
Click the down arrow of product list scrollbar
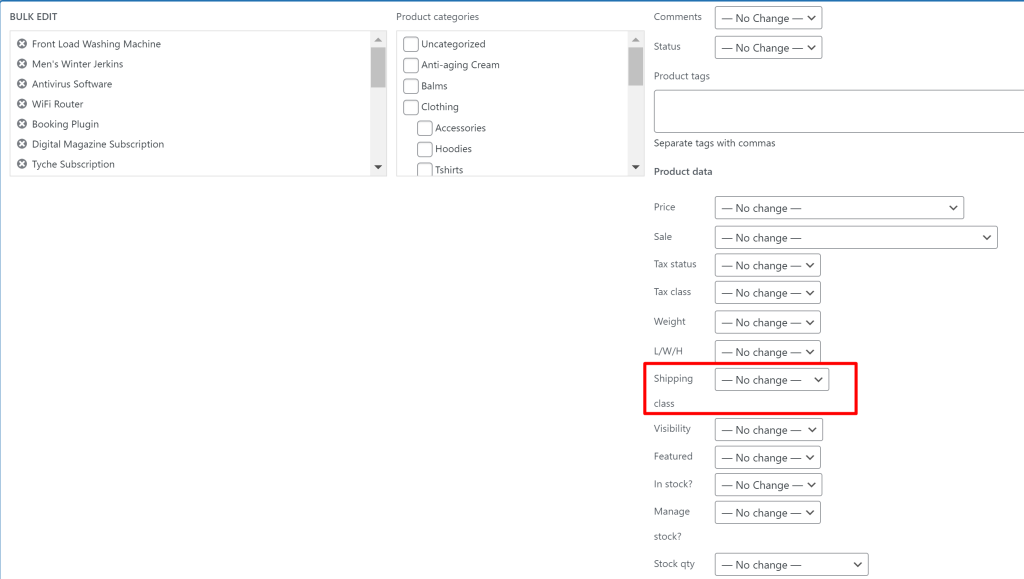click(378, 167)
